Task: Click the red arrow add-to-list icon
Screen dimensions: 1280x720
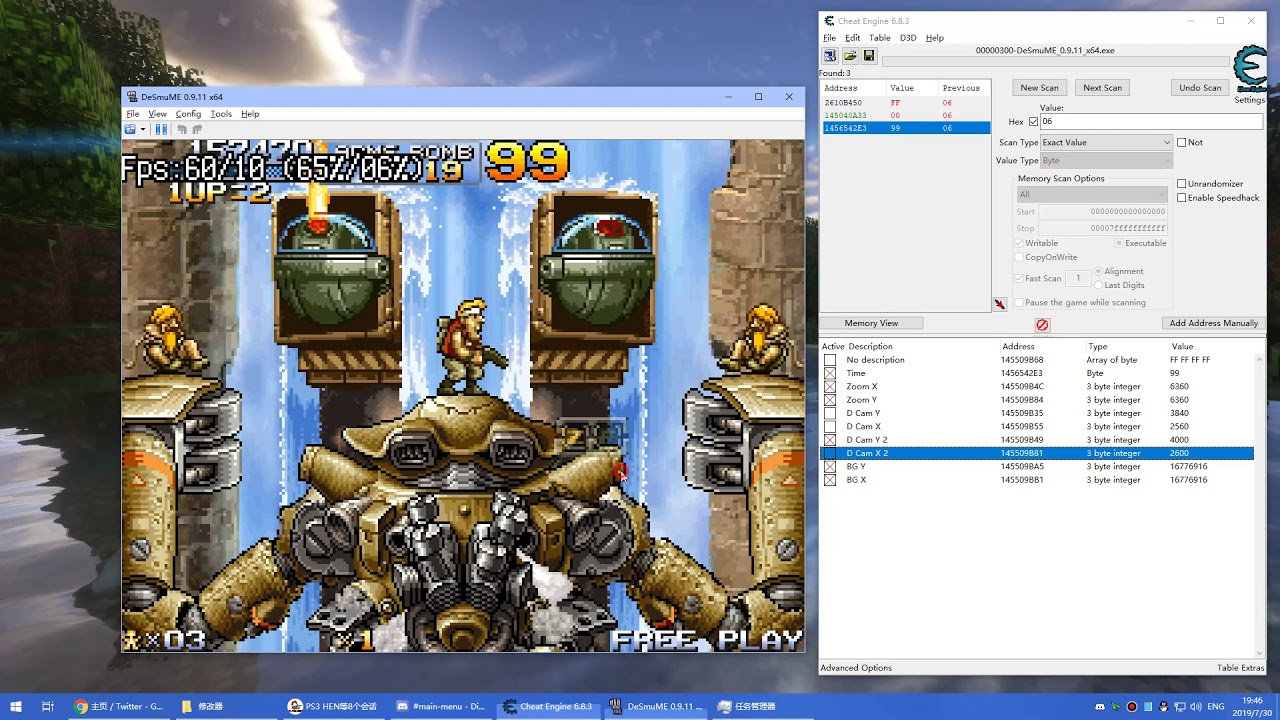Action: tap(999, 304)
